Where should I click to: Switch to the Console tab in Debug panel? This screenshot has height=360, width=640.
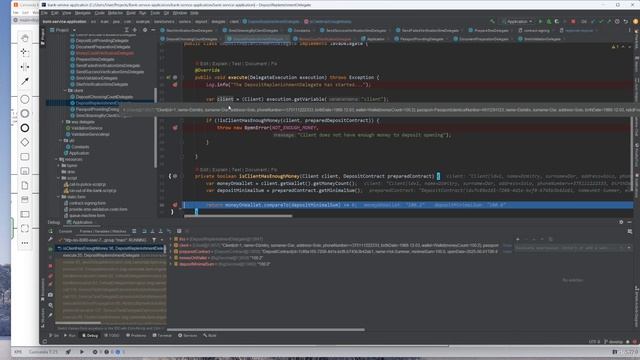click(x=65, y=231)
